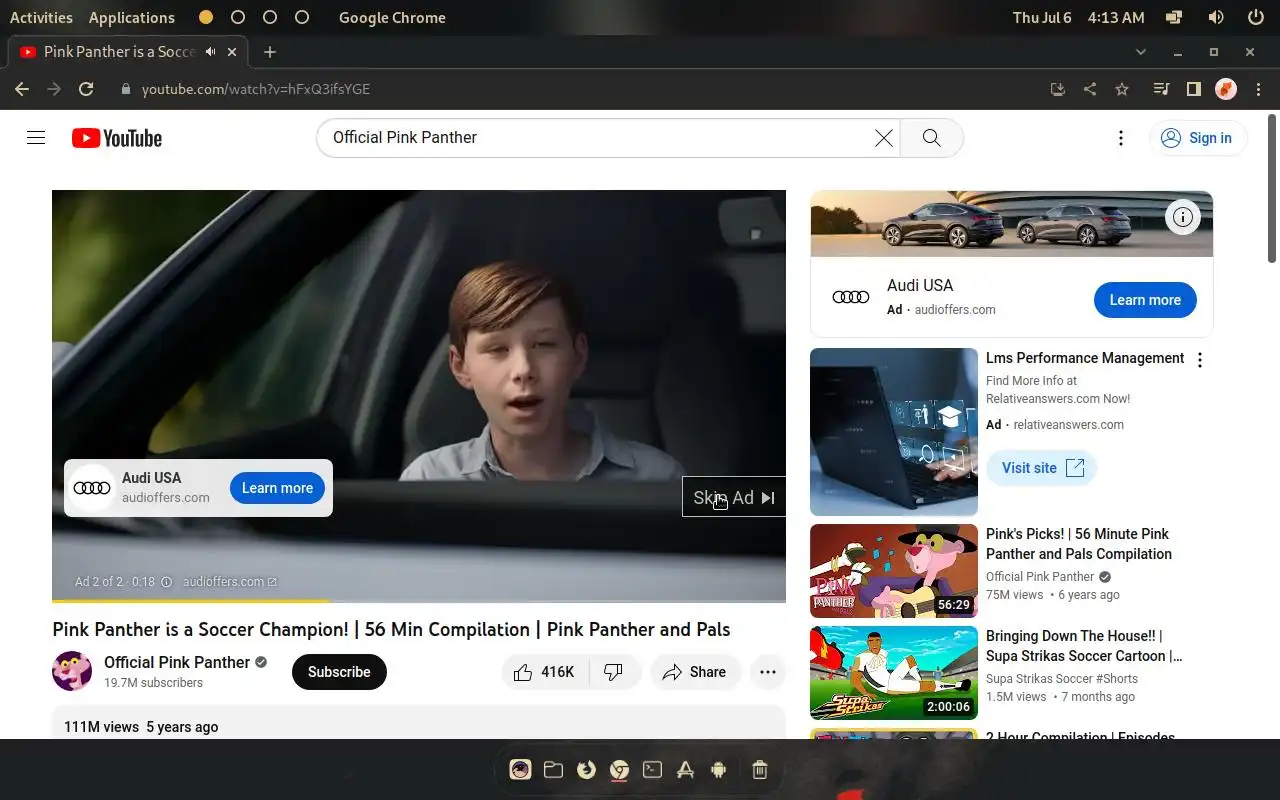Reload the page
The height and width of the screenshot is (800, 1280).
[86, 89]
